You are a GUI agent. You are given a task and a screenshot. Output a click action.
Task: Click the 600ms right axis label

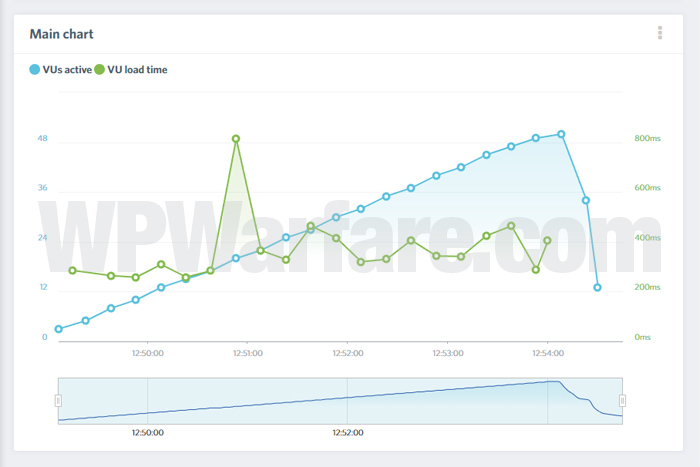pos(647,188)
